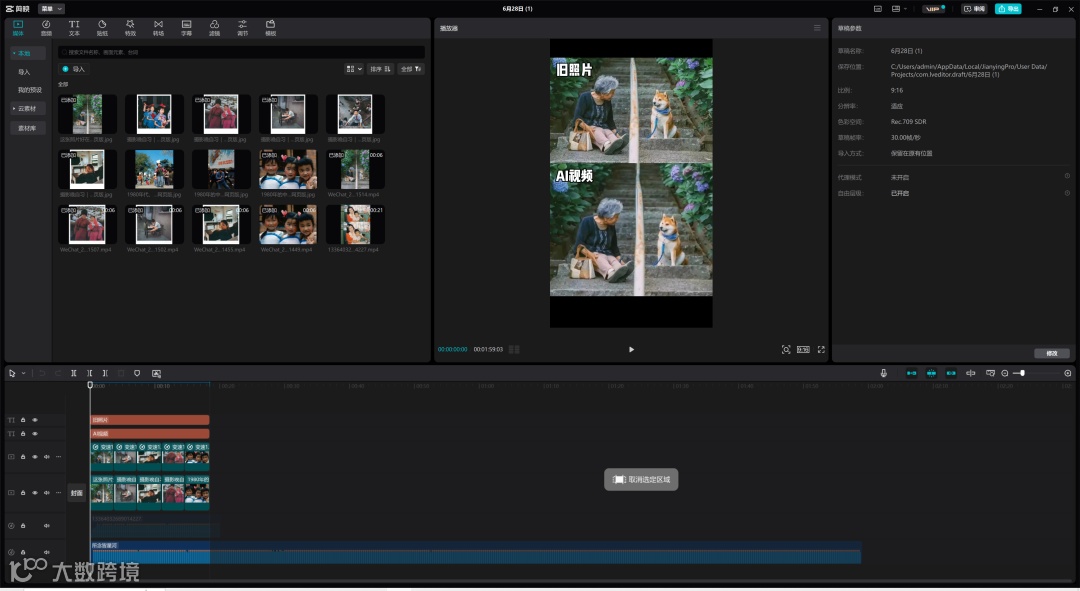Mute the 变速 video clips track
This screenshot has width=1080, height=591.
[47, 457]
